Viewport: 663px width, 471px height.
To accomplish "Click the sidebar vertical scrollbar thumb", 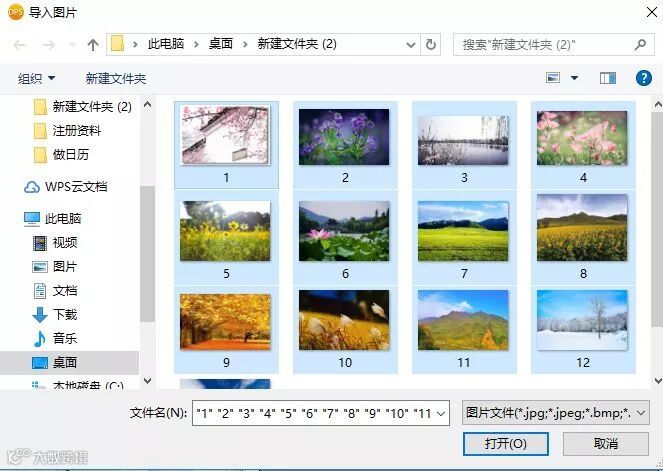I will 148,254.
